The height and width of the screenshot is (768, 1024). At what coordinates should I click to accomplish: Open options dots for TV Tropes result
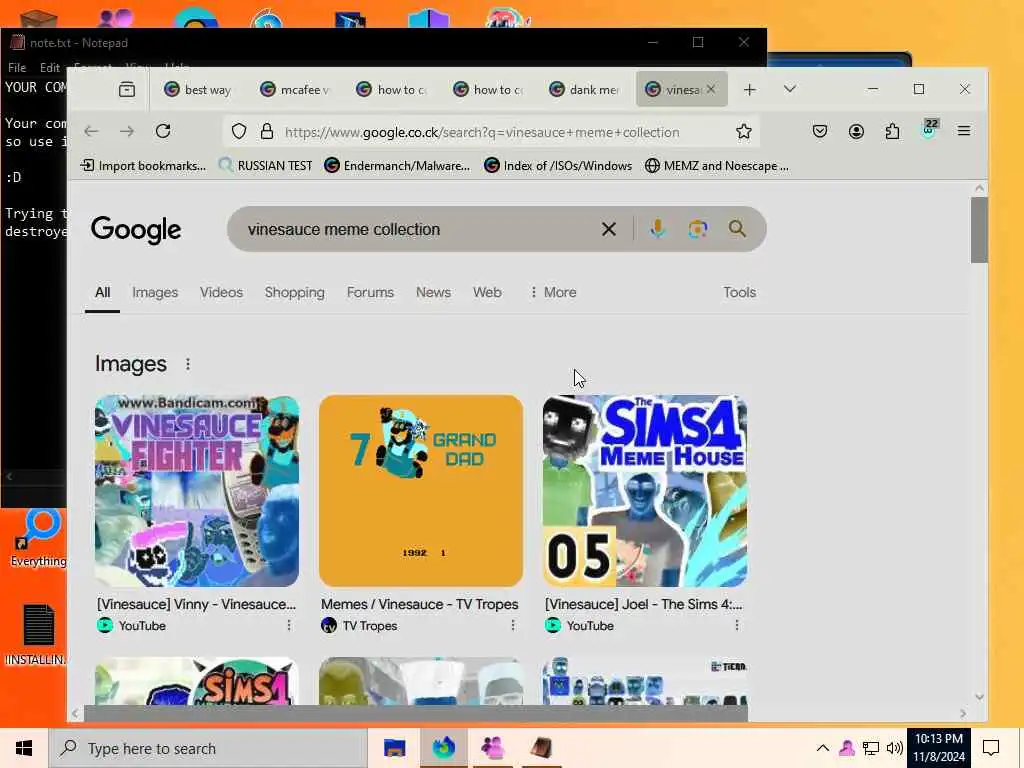pos(513,626)
